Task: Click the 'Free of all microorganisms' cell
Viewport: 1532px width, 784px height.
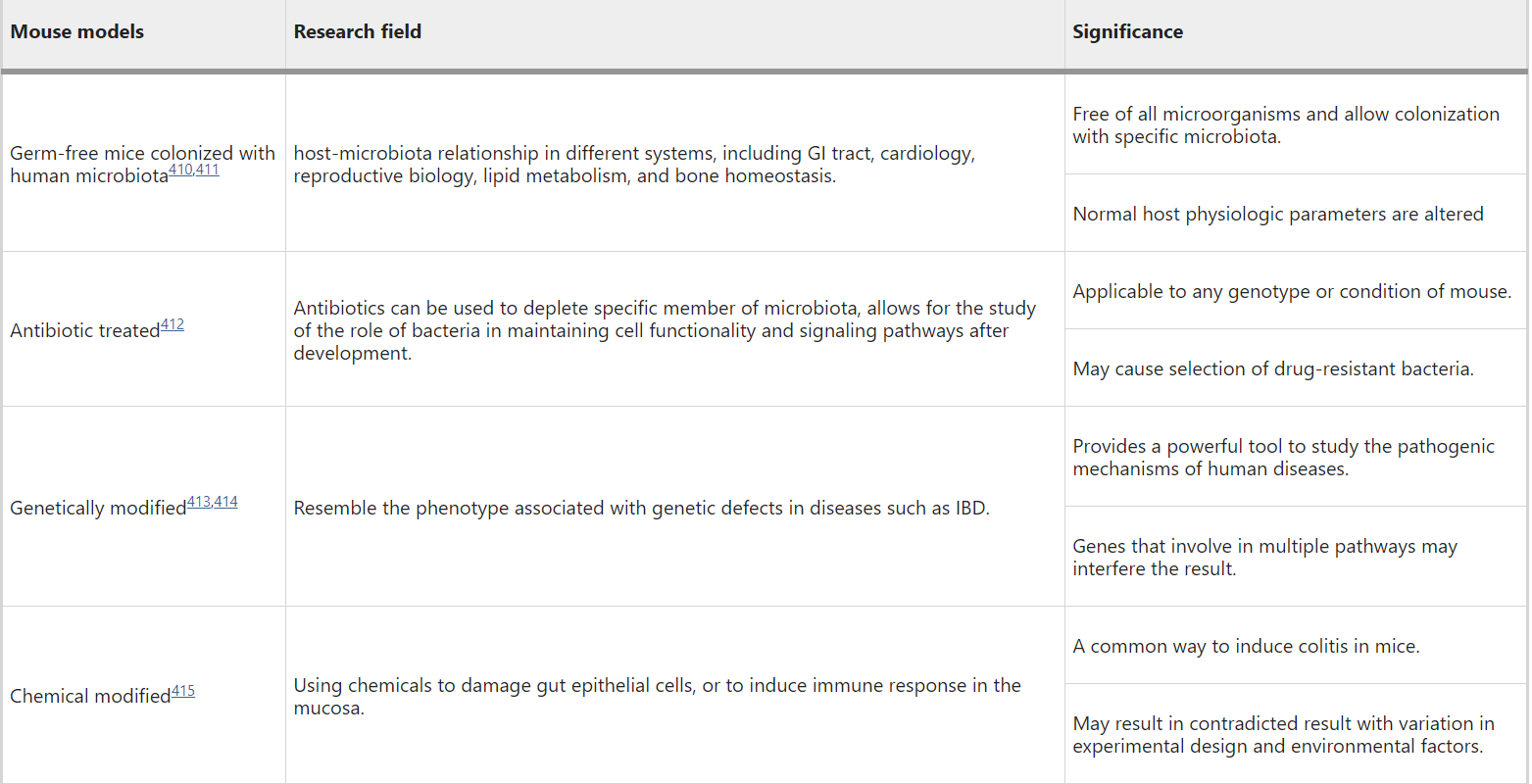Action: point(1285,125)
